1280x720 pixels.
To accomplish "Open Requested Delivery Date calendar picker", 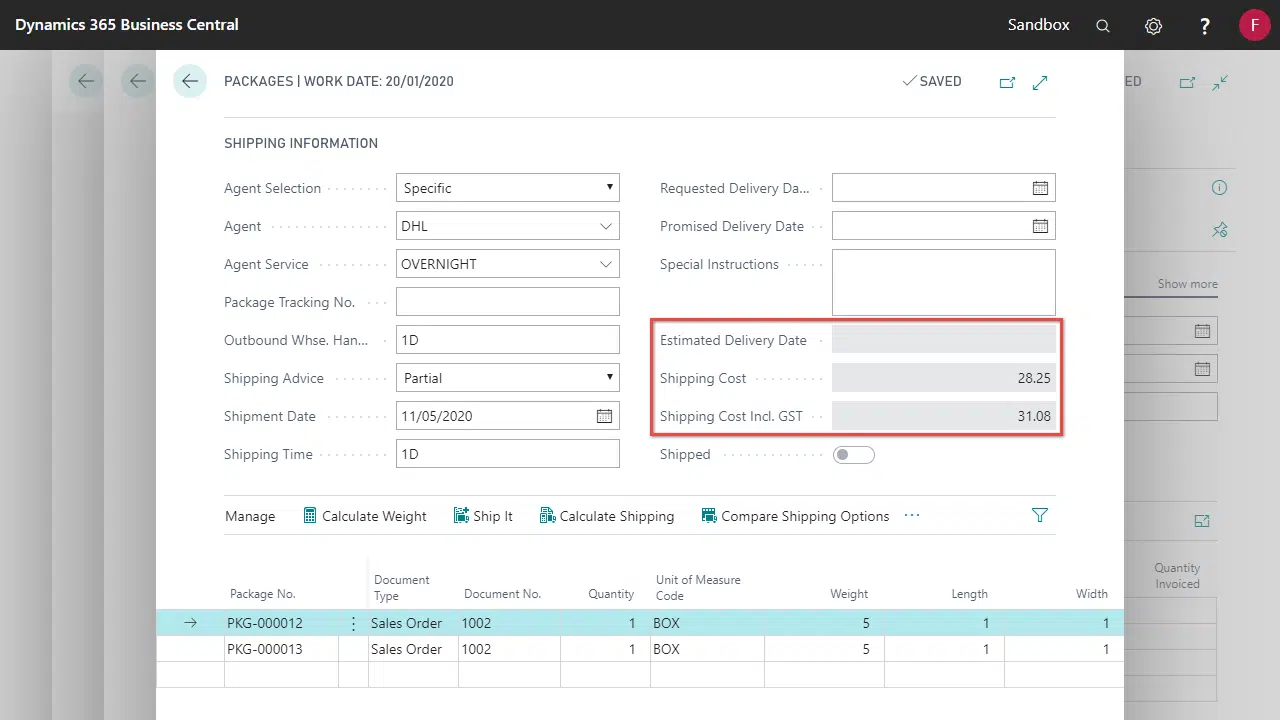I will click(1040, 188).
